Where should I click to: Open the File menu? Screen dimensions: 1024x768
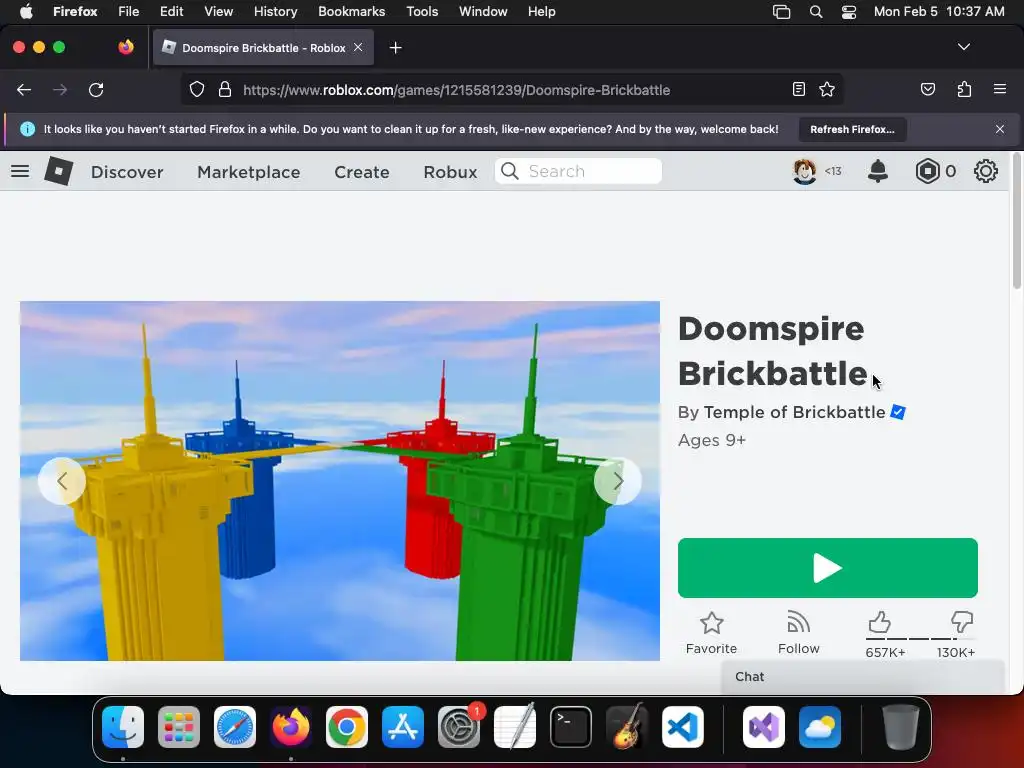128,12
